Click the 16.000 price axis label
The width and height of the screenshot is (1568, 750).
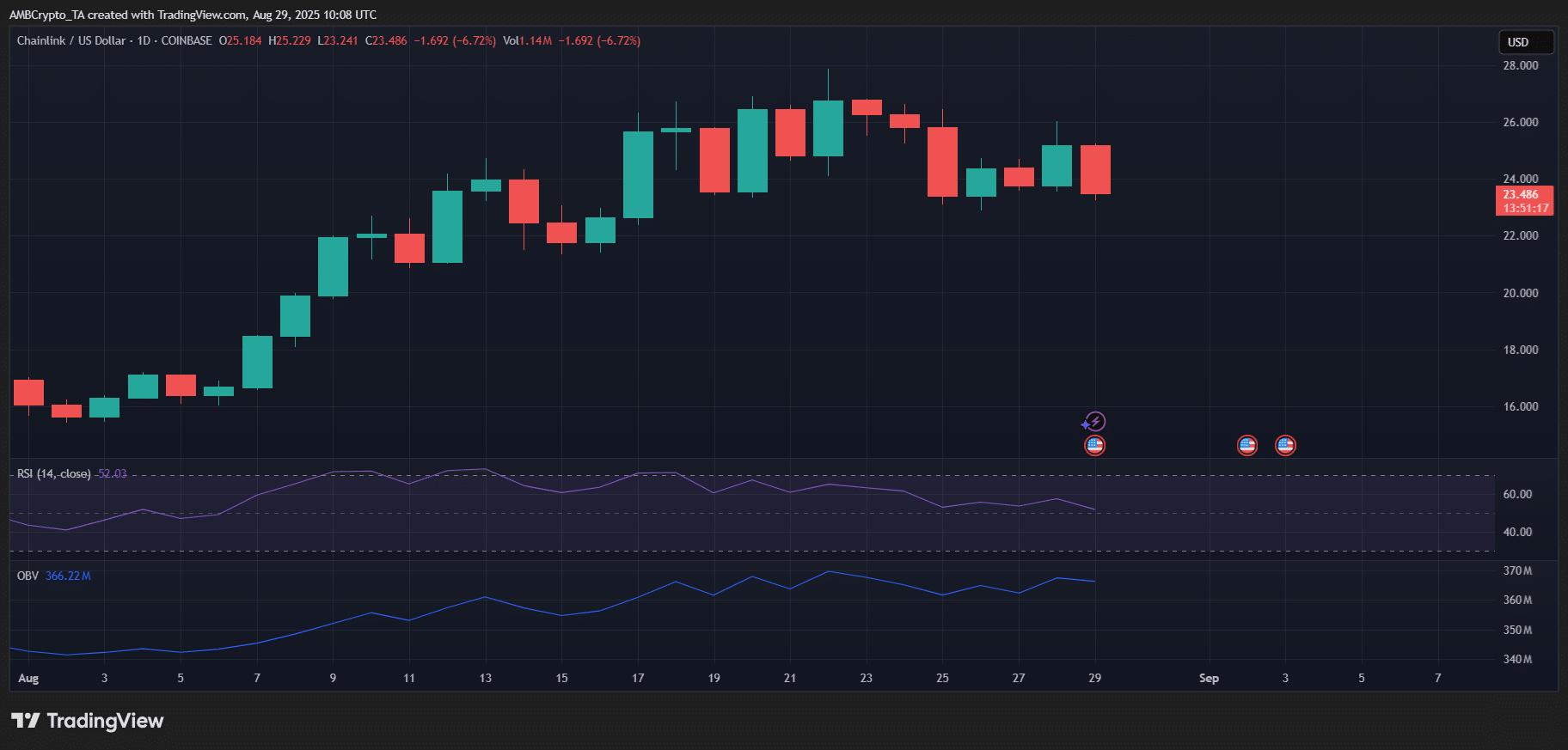click(1520, 406)
